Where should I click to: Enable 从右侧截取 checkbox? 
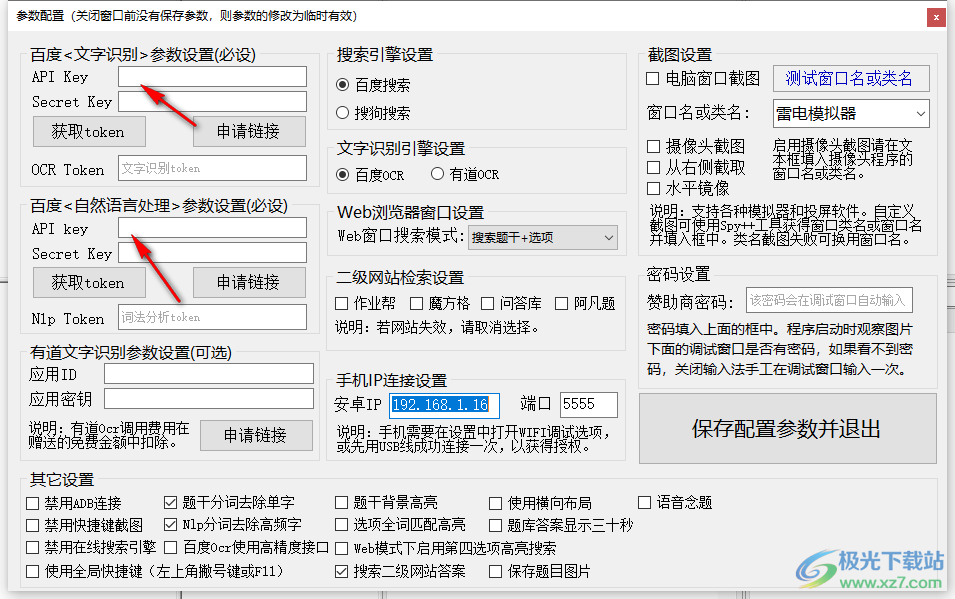click(x=654, y=167)
